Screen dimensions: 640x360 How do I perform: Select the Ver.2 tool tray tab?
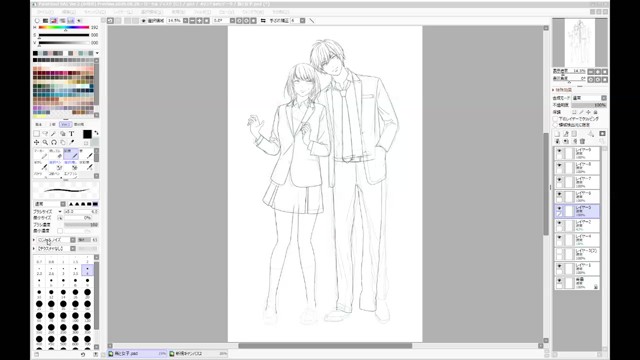(x=65, y=124)
